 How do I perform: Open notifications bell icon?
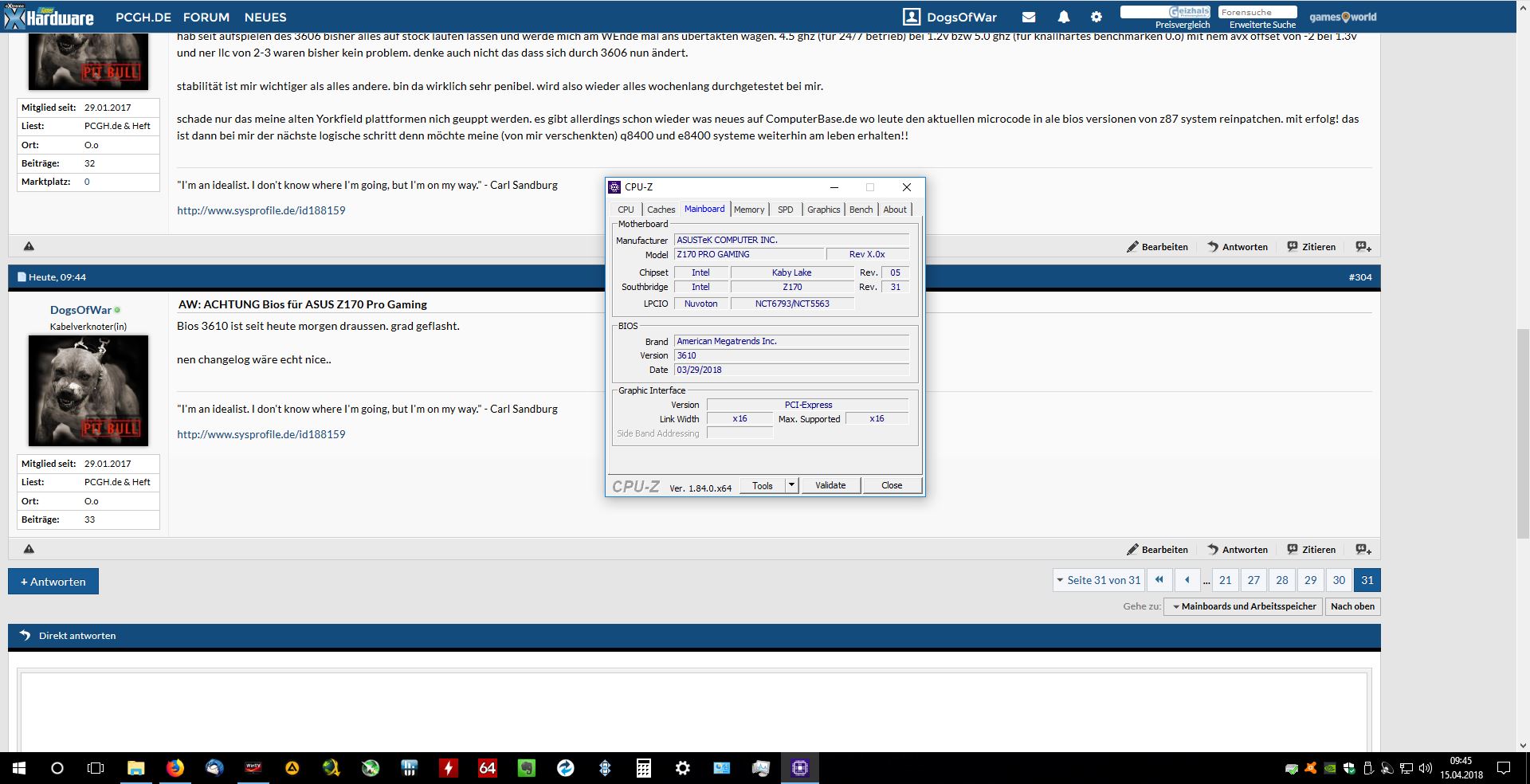[x=1063, y=17]
